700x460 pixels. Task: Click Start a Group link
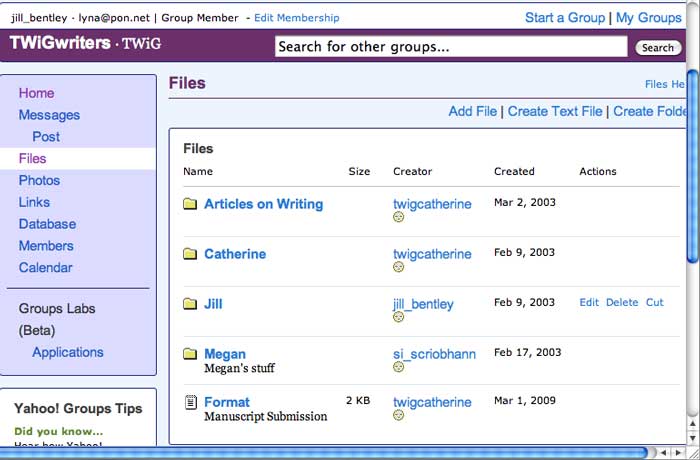(x=565, y=18)
